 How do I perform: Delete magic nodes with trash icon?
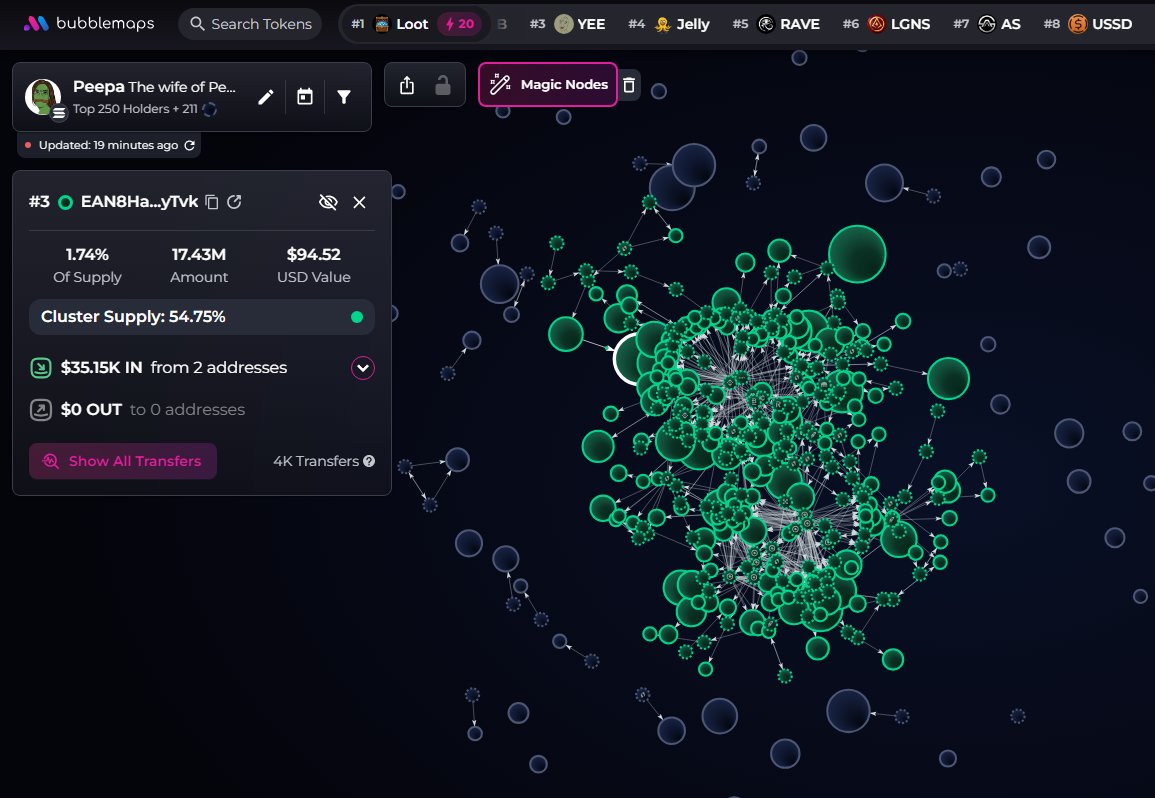point(629,85)
